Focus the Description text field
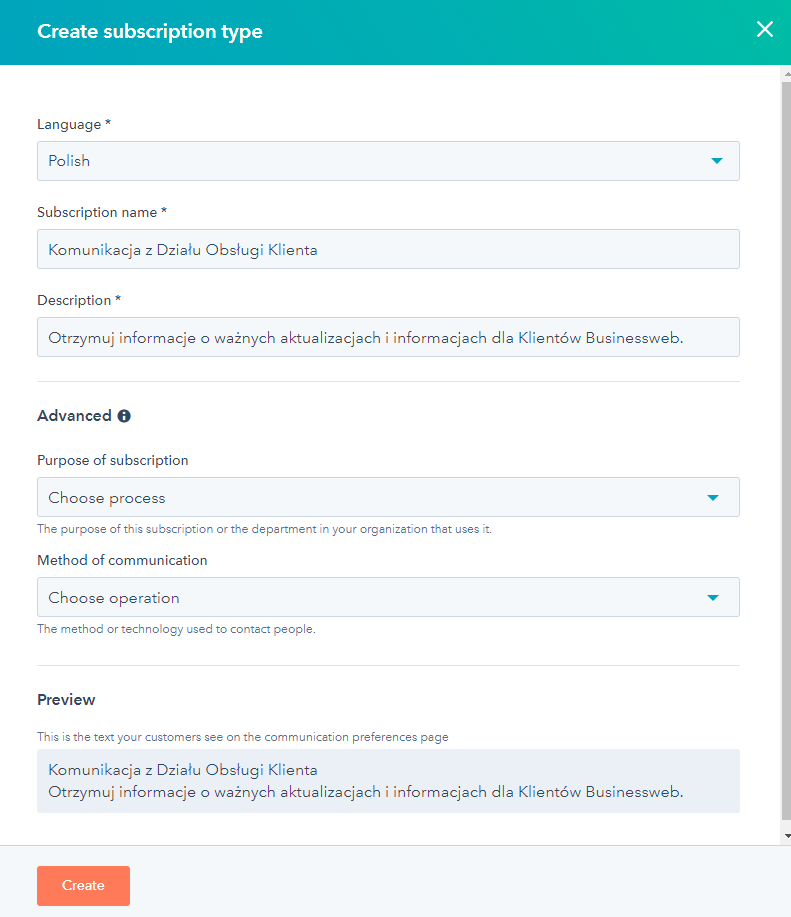Image resolution: width=791 pixels, height=917 pixels. tap(388, 337)
